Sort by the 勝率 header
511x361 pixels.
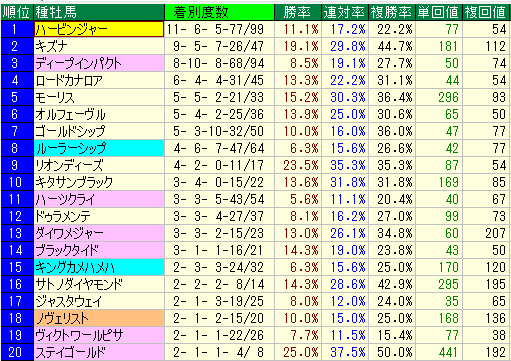pyautogui.click(x=298, y=12)
